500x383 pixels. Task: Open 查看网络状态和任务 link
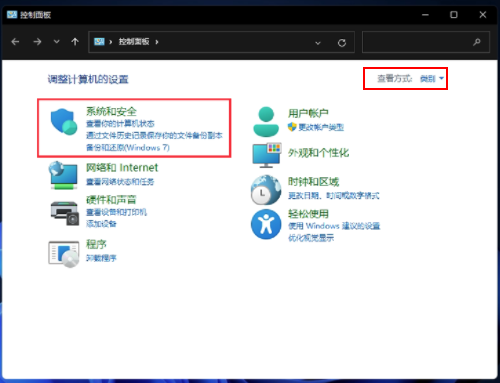click(x=120, y=182)
